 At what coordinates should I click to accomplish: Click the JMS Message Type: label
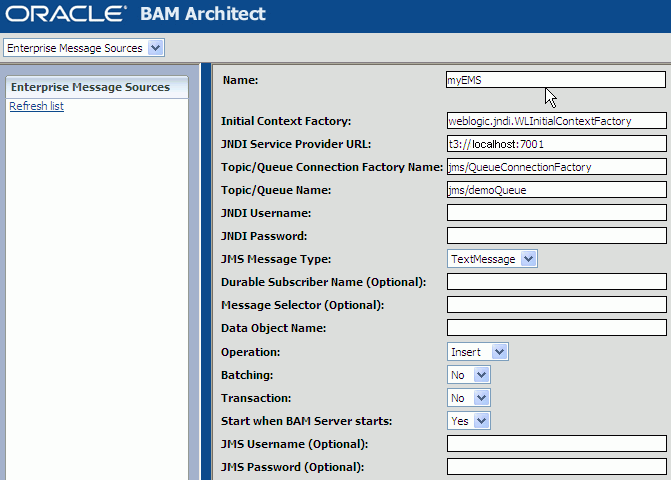(276, 259)
